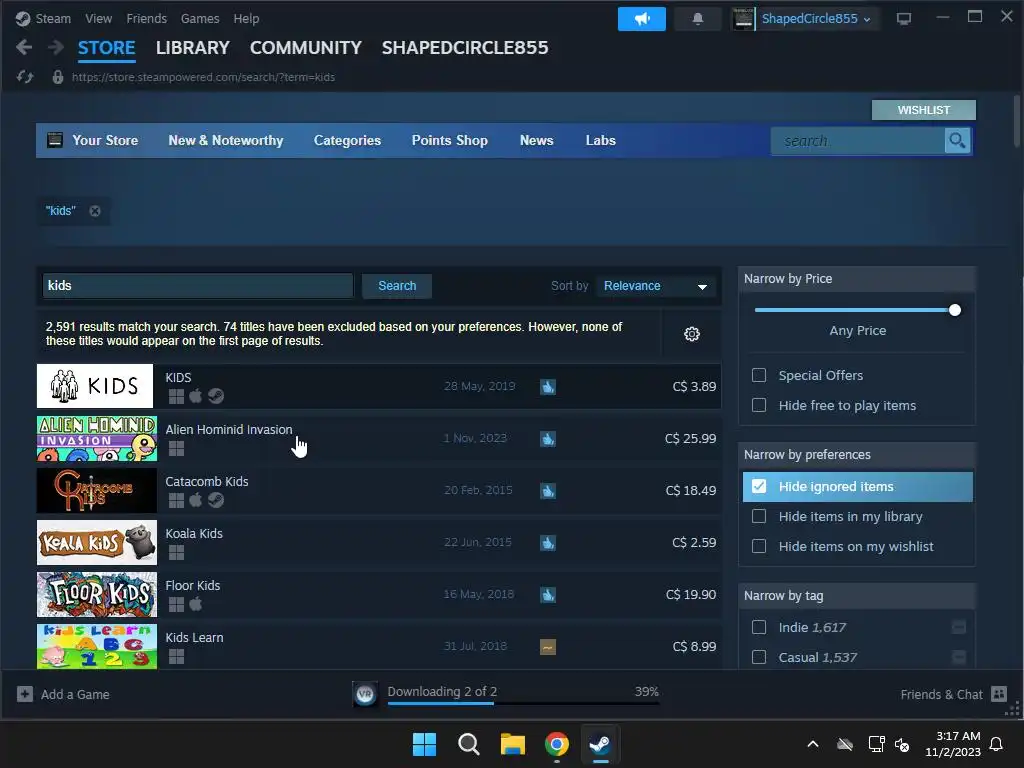The width and height of the screenshot is (1024, 768).
Task: Click the review icon for Koala Kids
Action: (548, 543)
